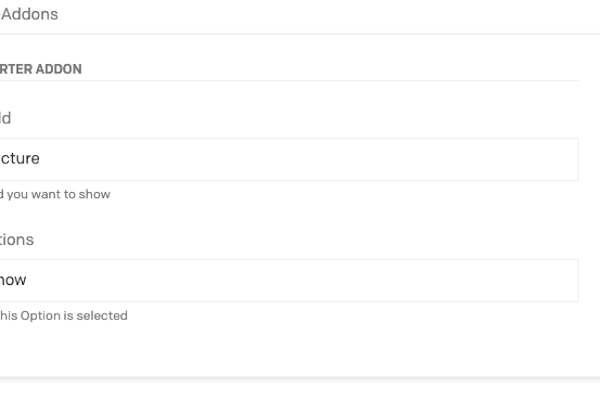
Task: Click the bottom edge of the addon panel
Action: click(x=300, y=376)
